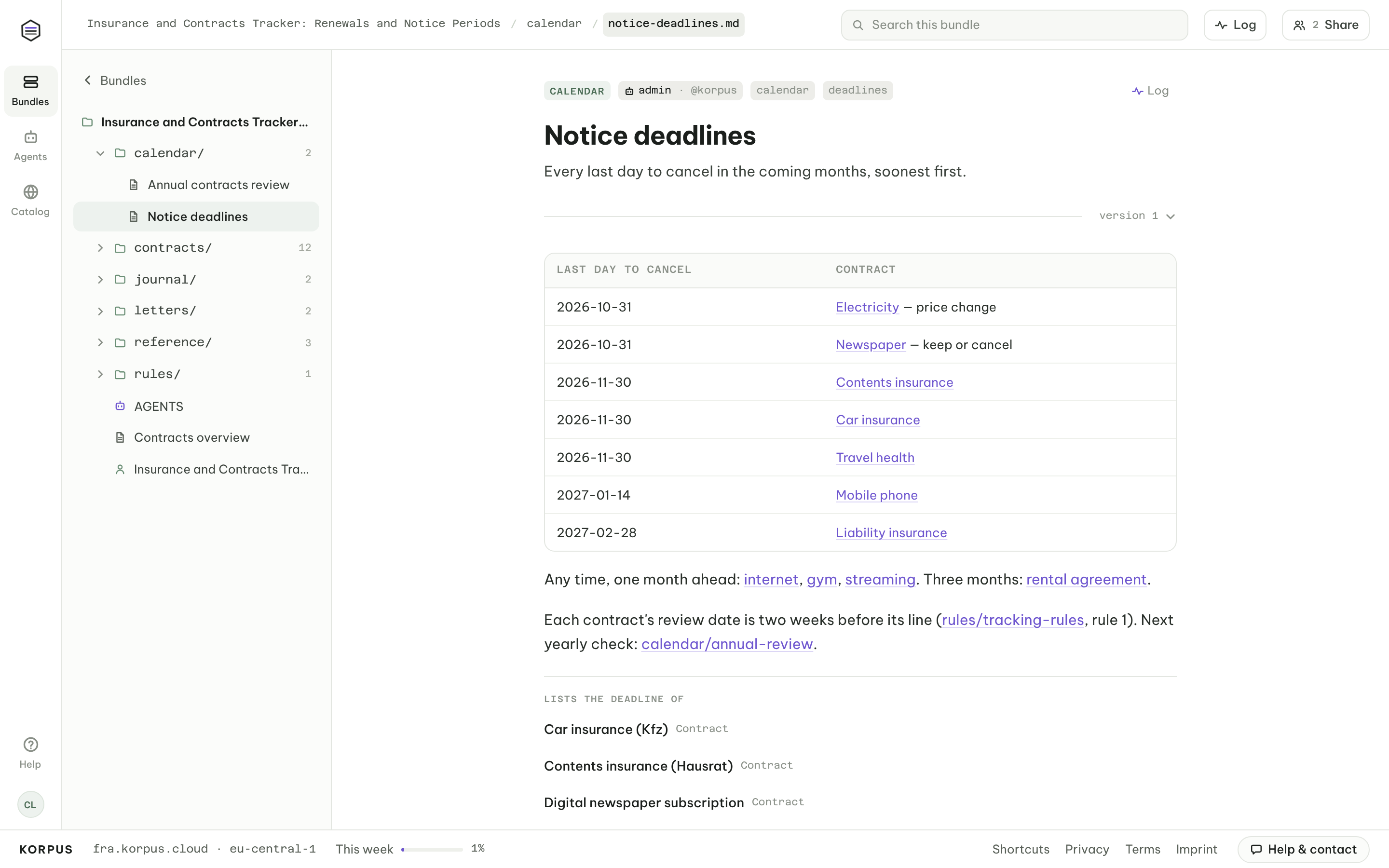Viewport: 1389px width, 868px height.
Task: Go back to Bundles list
Action: coord(115,81)
